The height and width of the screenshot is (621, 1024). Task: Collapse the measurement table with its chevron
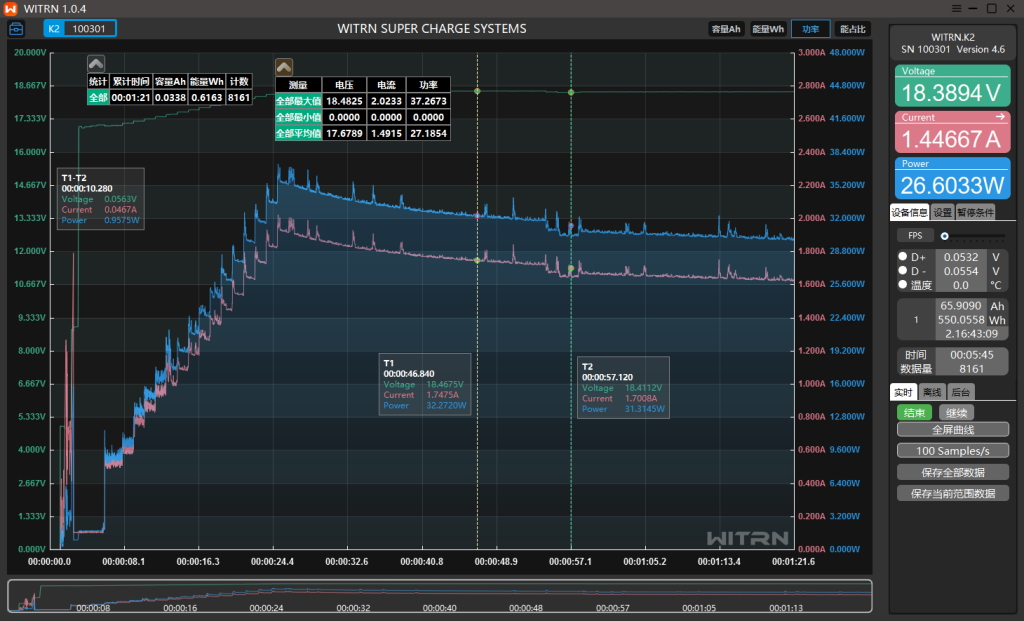pos(284,66)
